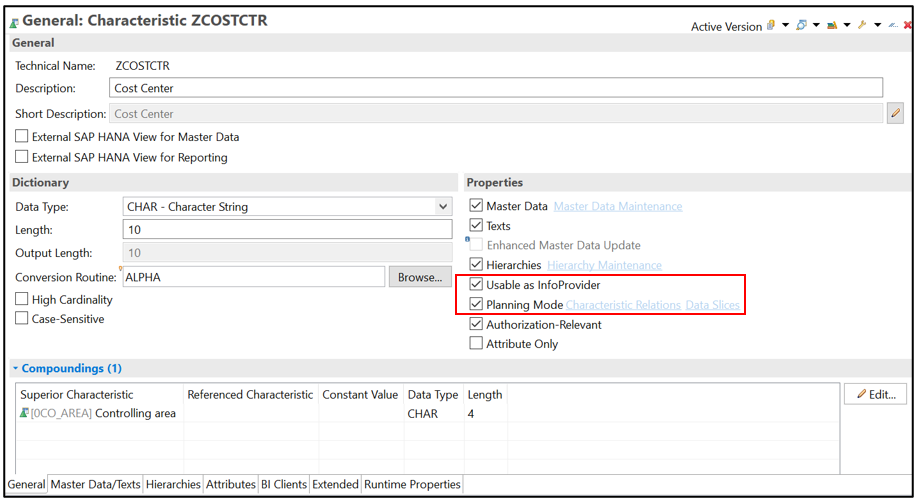The width and height of the screenshot is (918, 503).
Task: Uncheck the Usable as InfoProvider option
Action: pyautogui.click(x=476, y=285)
